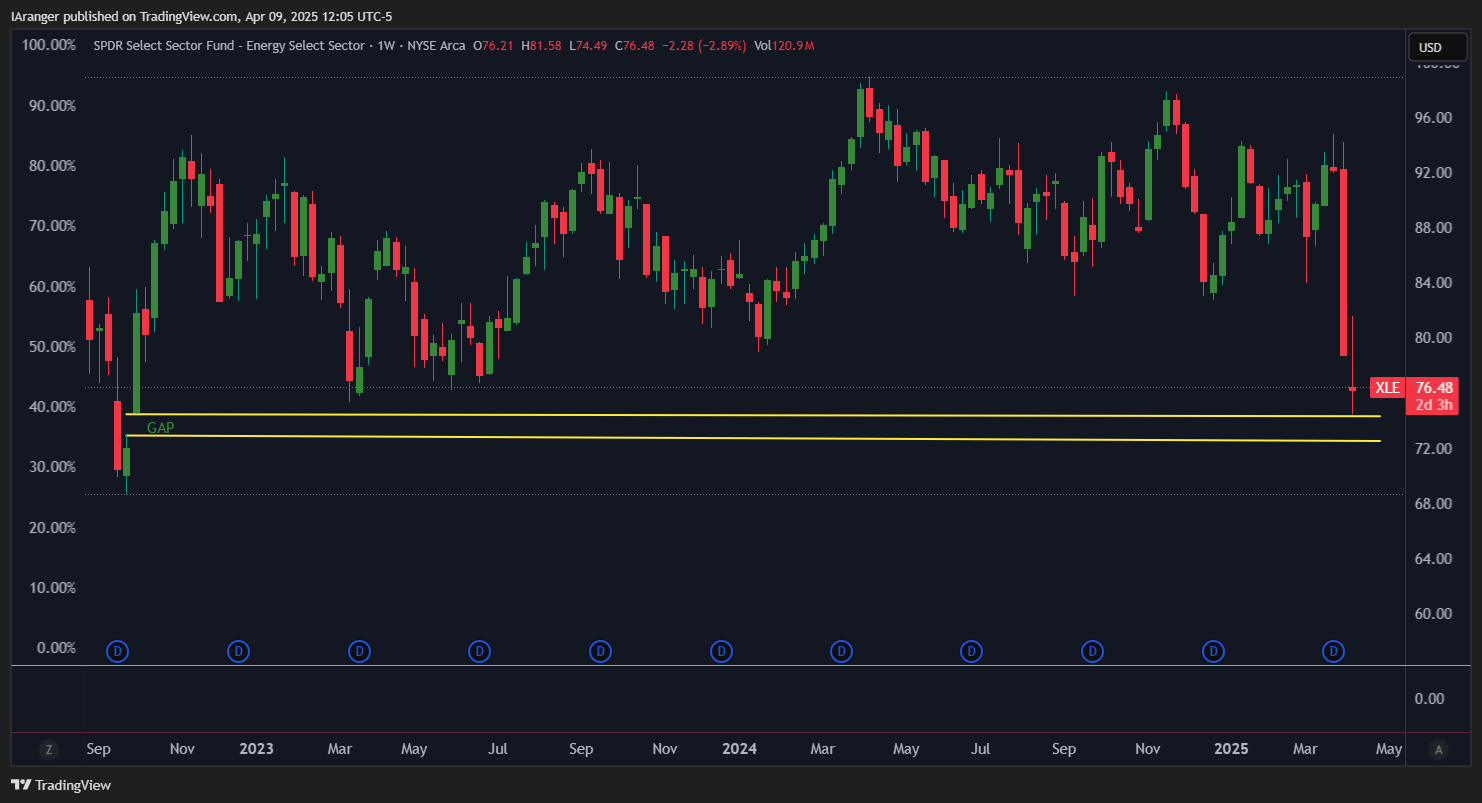Toggle the auto scale 'A' button

(x=1438, y=749)
